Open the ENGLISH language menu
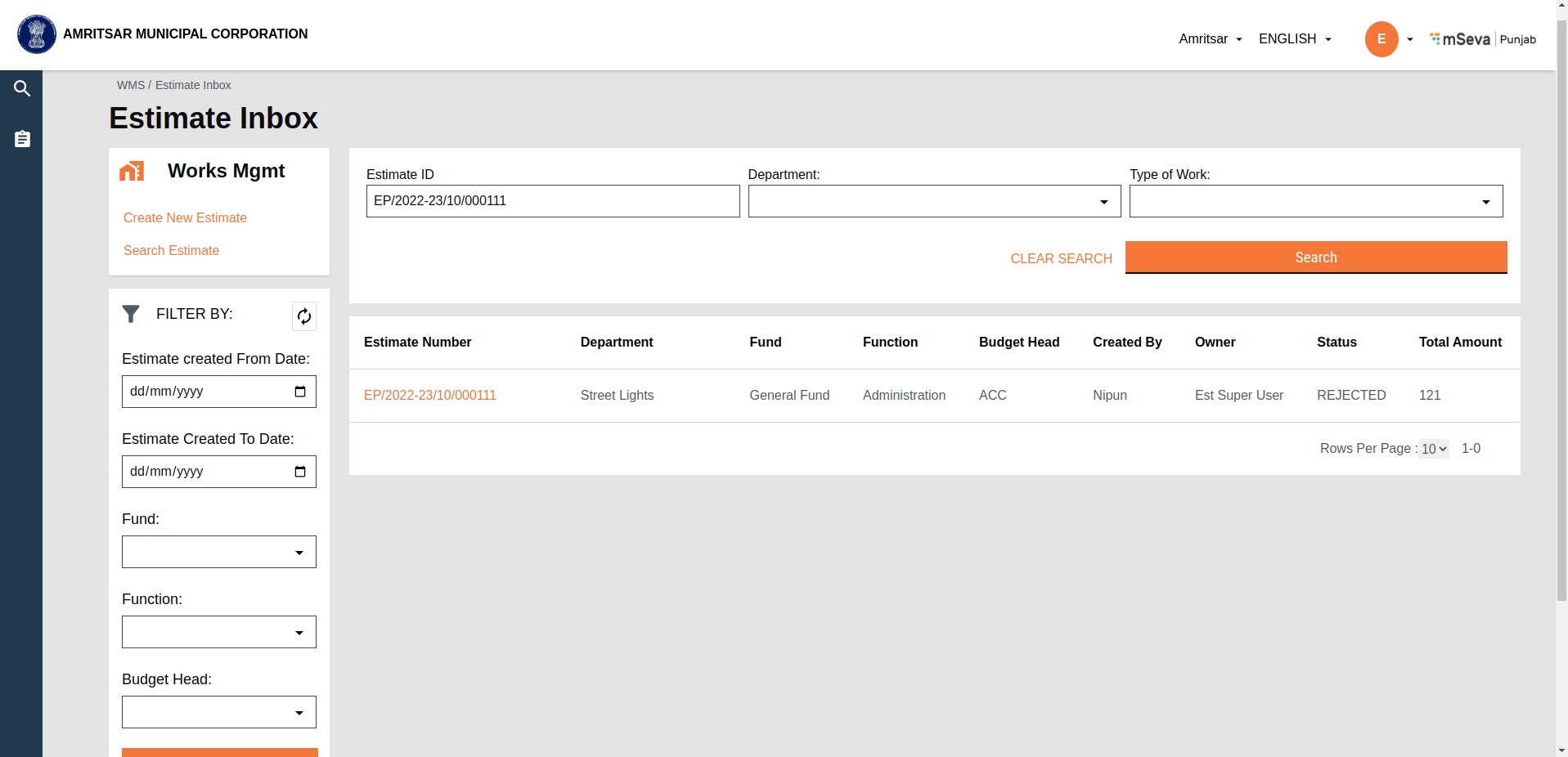This screenshot has height=757, width=1568. [x=1295, y=39]
